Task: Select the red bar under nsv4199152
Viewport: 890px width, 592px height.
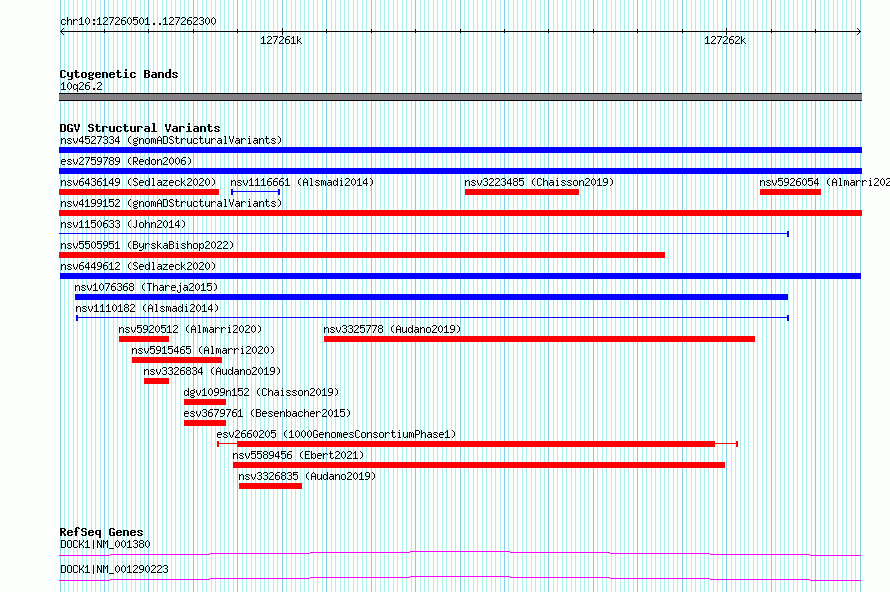Action: 460,213
